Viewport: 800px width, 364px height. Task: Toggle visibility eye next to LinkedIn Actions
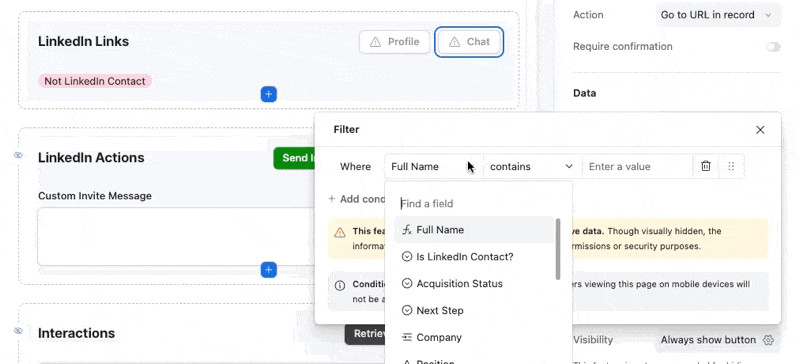(x=18, y=155)
